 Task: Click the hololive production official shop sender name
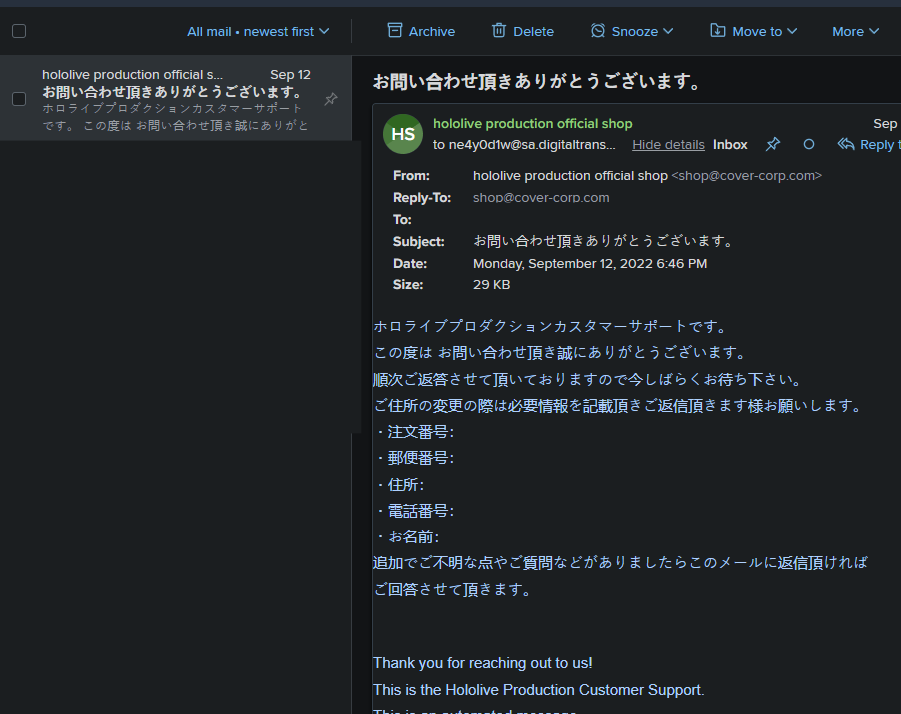[533, 123]
